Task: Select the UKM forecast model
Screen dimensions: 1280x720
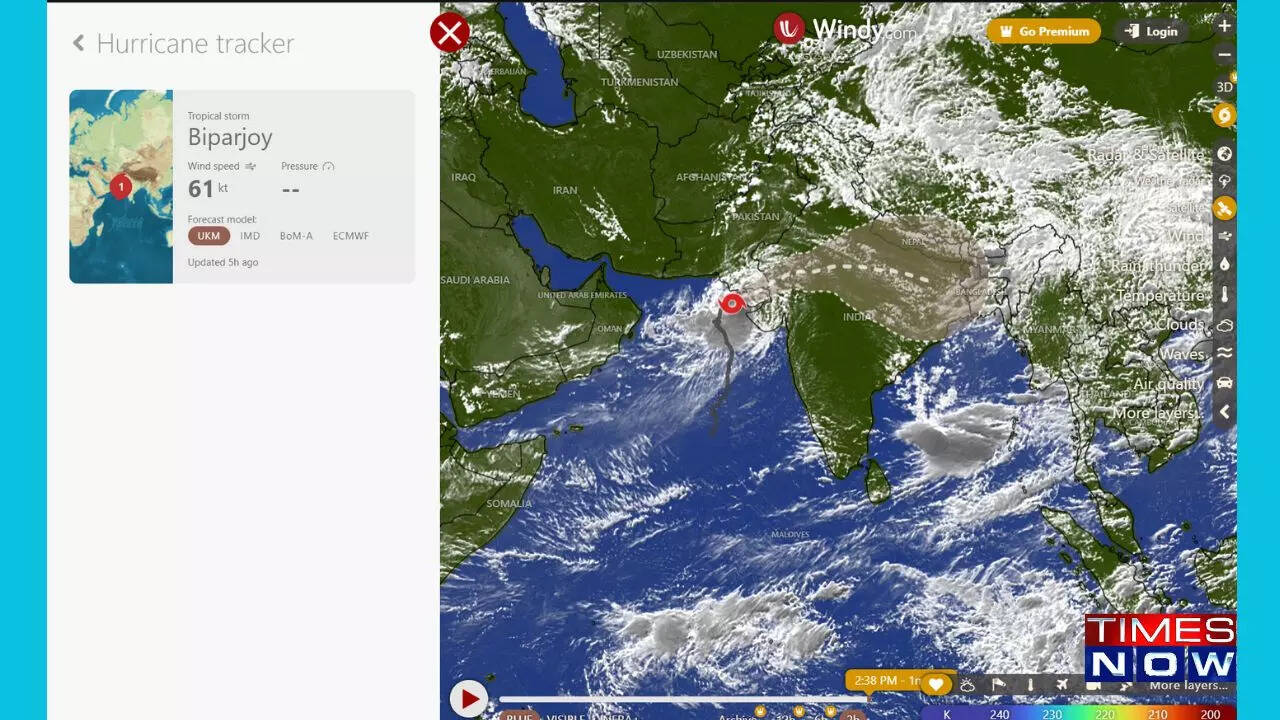Action: point(208,235)
